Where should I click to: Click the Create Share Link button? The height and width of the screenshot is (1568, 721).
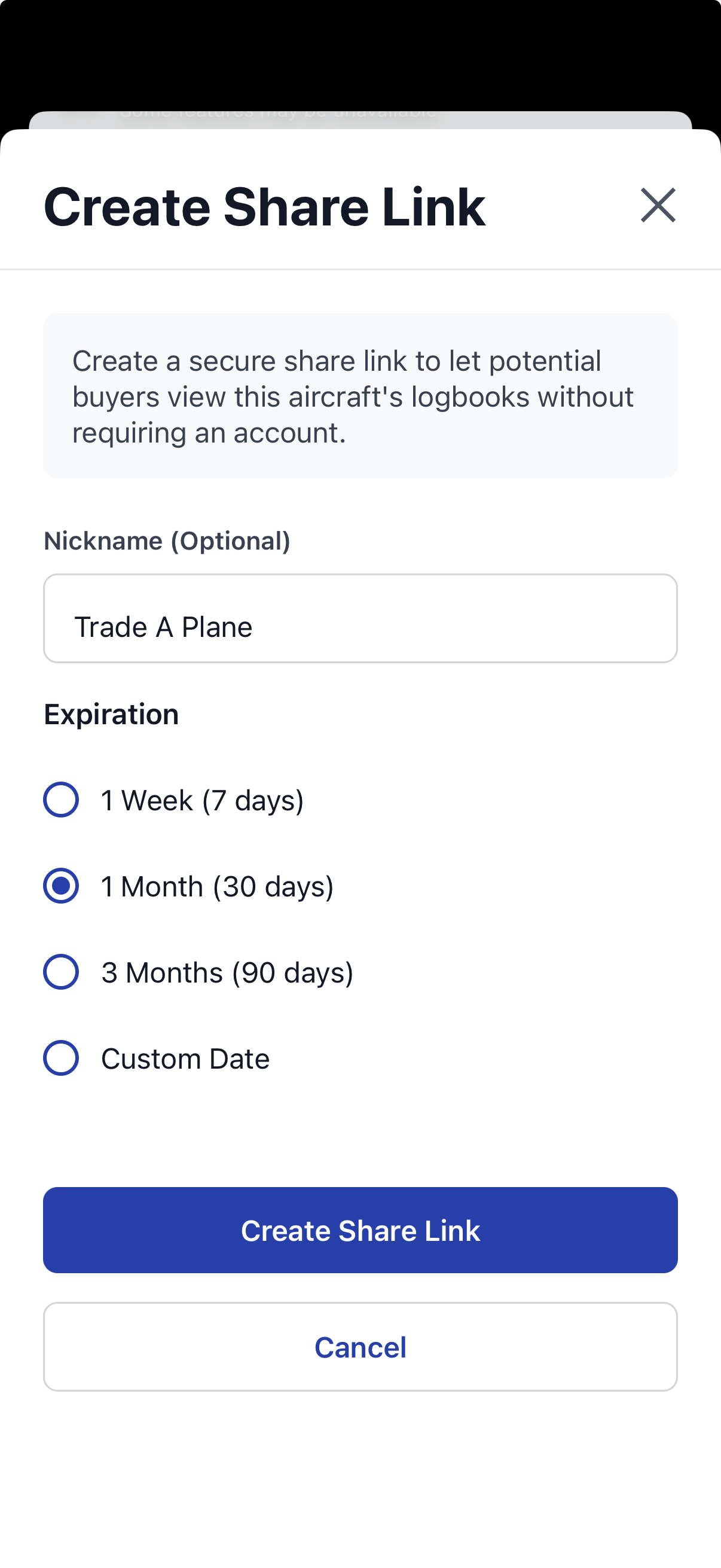coord(360,1230)
